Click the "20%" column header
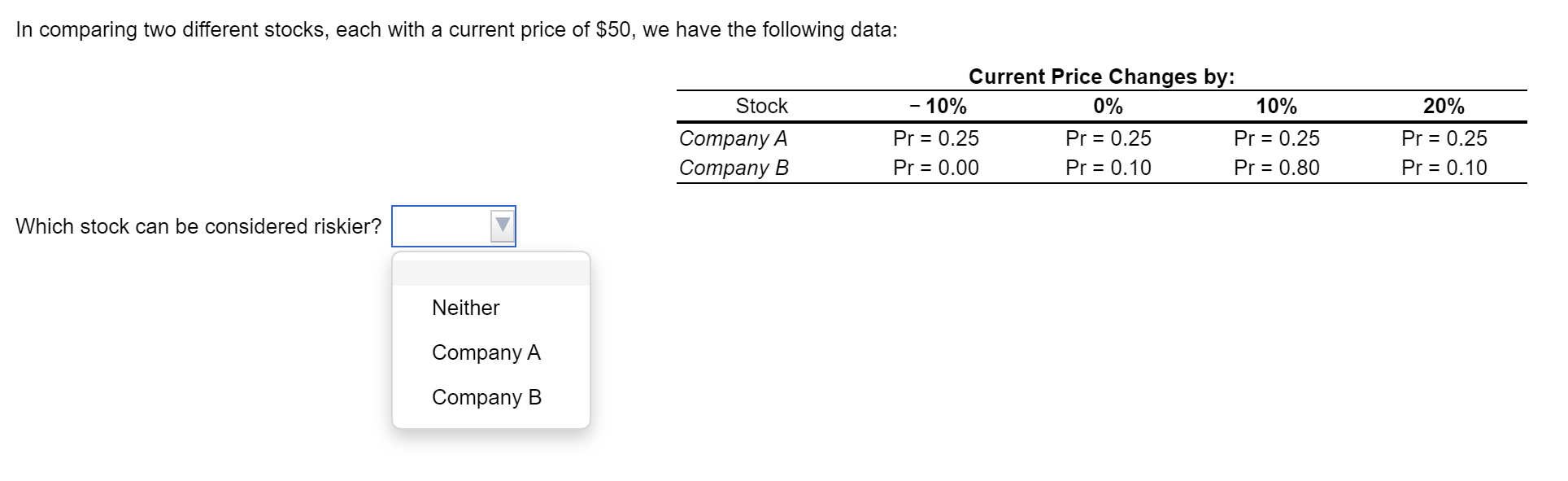The image size is (1568, 481). (1444, 106)
